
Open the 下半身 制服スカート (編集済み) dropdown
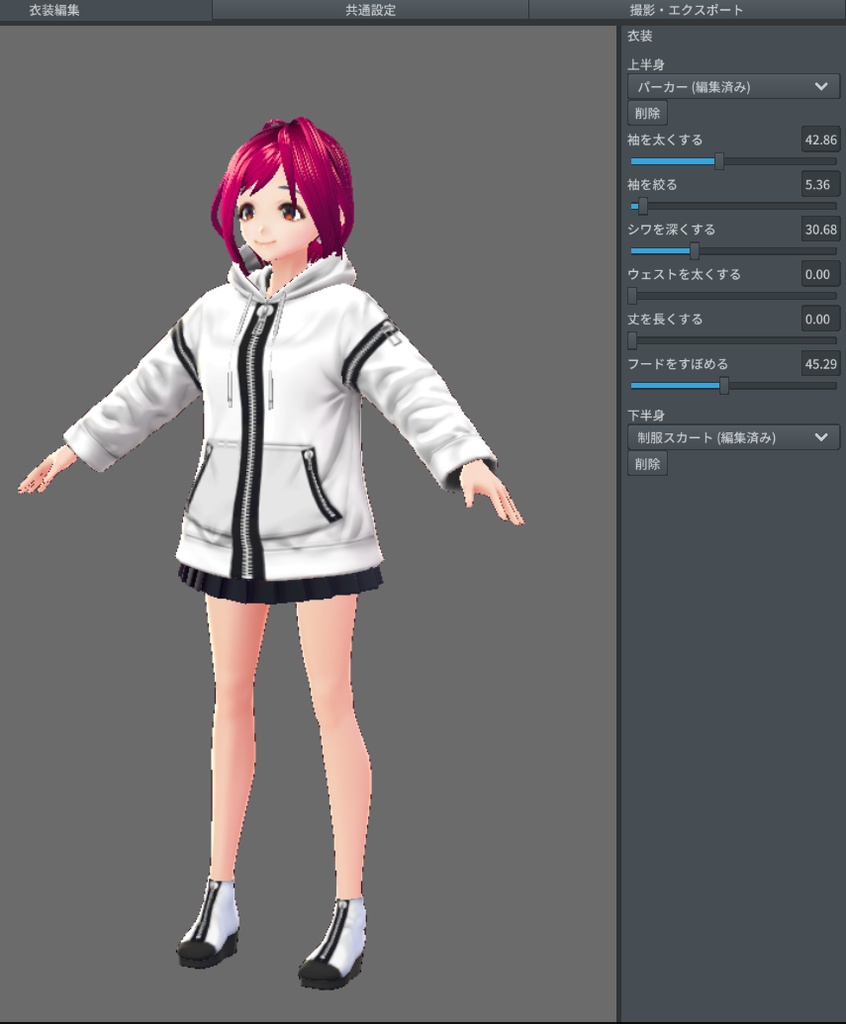[x=733, y=437]
